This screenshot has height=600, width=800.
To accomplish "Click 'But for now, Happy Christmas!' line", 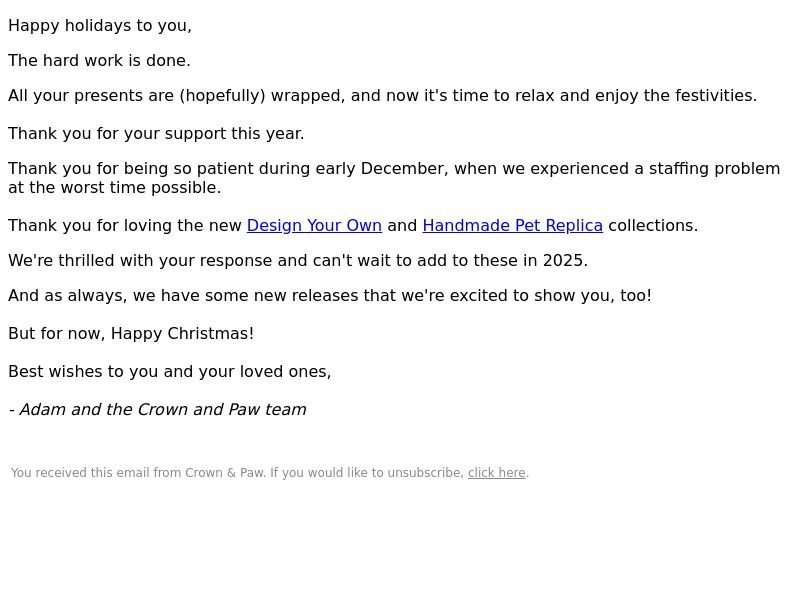I will click(x=131, y=334).
